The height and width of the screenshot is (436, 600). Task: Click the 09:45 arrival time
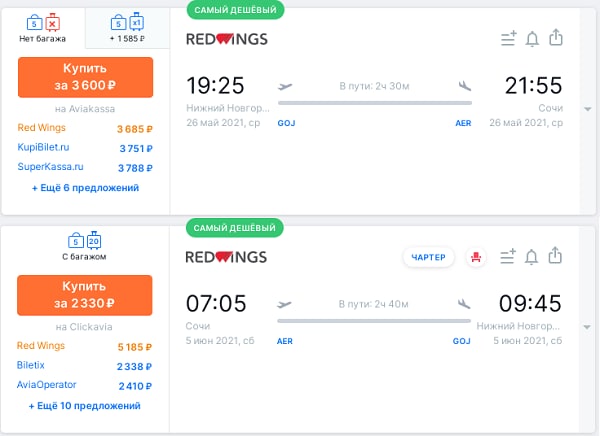(530, 303)
